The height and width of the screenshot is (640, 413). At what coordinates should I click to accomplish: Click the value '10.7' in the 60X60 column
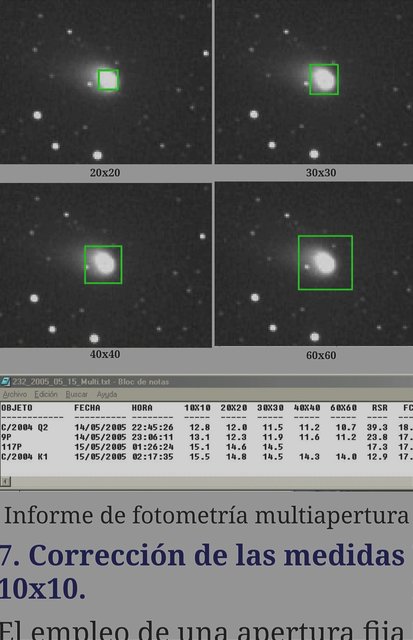click(x=346, y=427)
